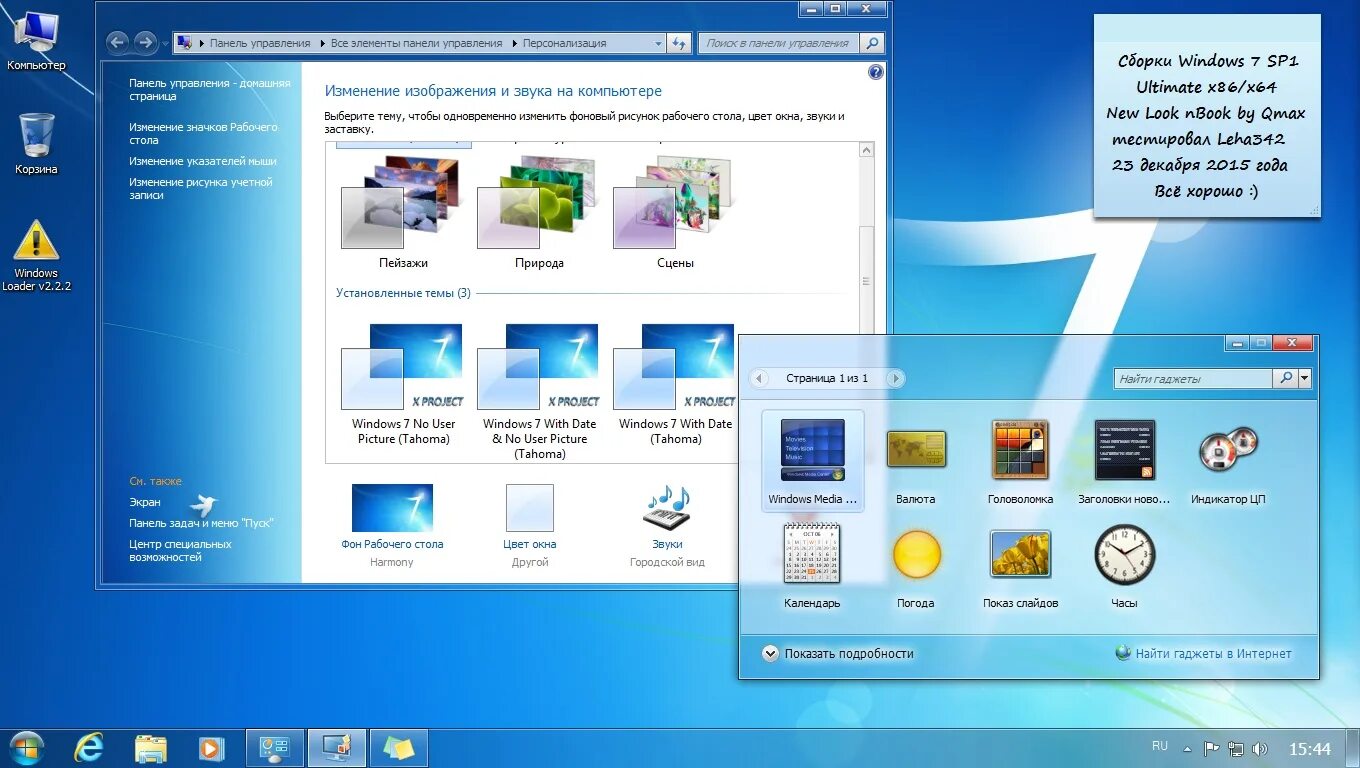This screenshot has width=1360, height=768.
Task: Apply the Пейзажи theme
Action: pyautogui.click(x=402, y=212)
